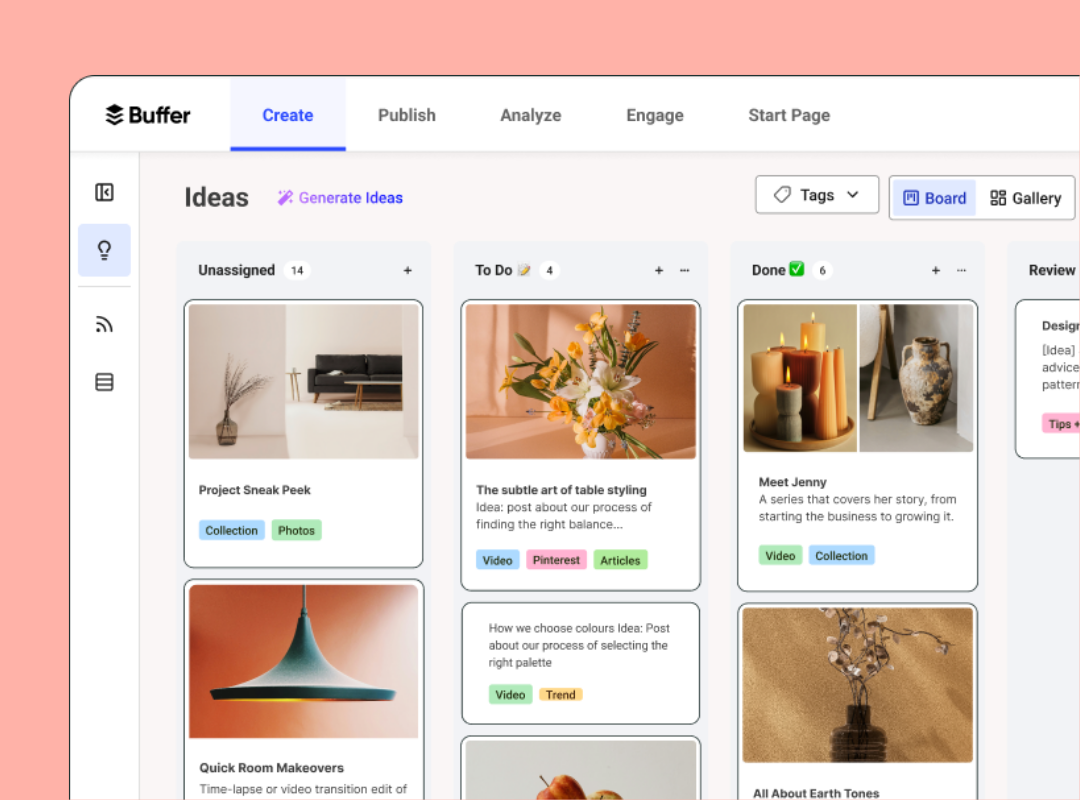Collapse the sidebar using the panel icon
The width and height of the screenshot is (1080, 800).
[x=104, y=192]
